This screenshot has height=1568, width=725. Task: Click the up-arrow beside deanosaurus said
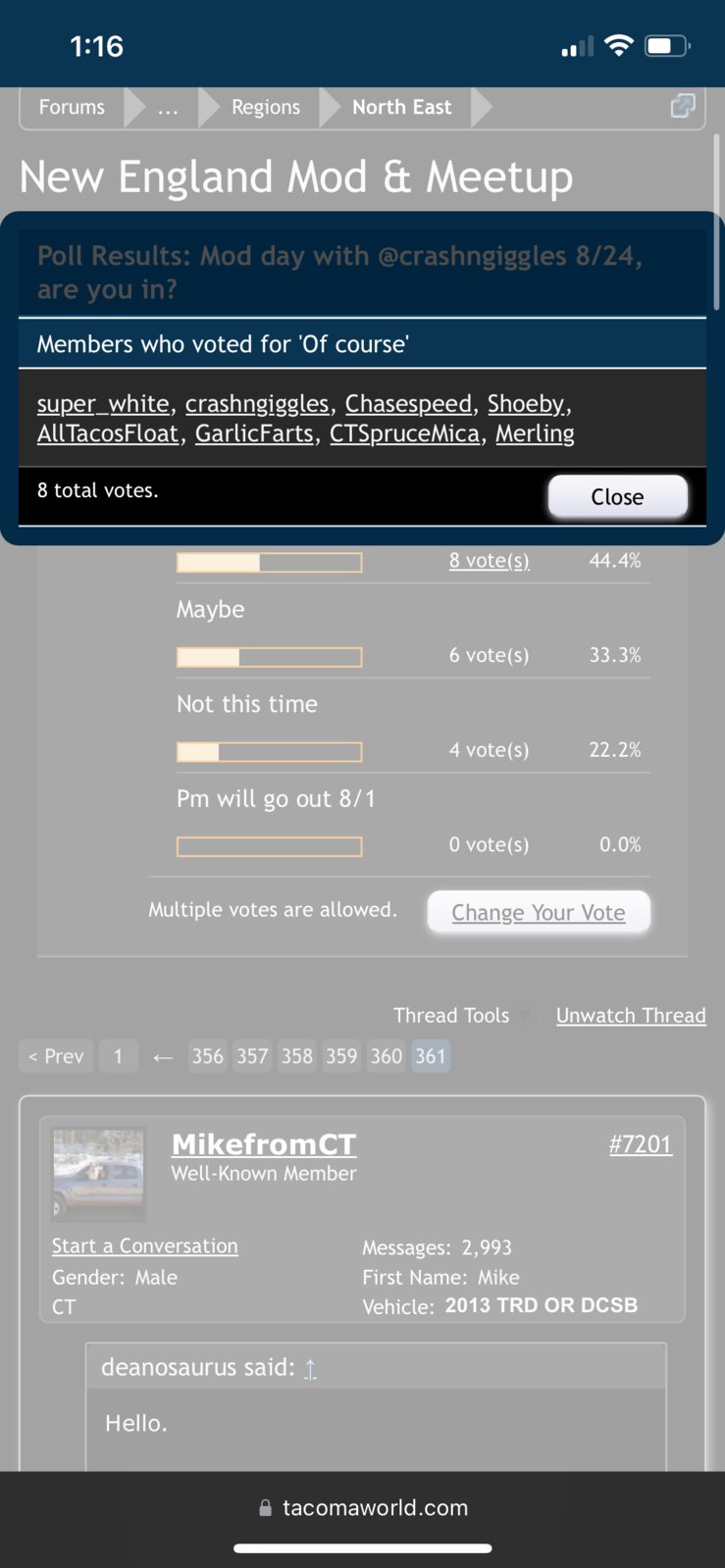[x=310, y=1369]
